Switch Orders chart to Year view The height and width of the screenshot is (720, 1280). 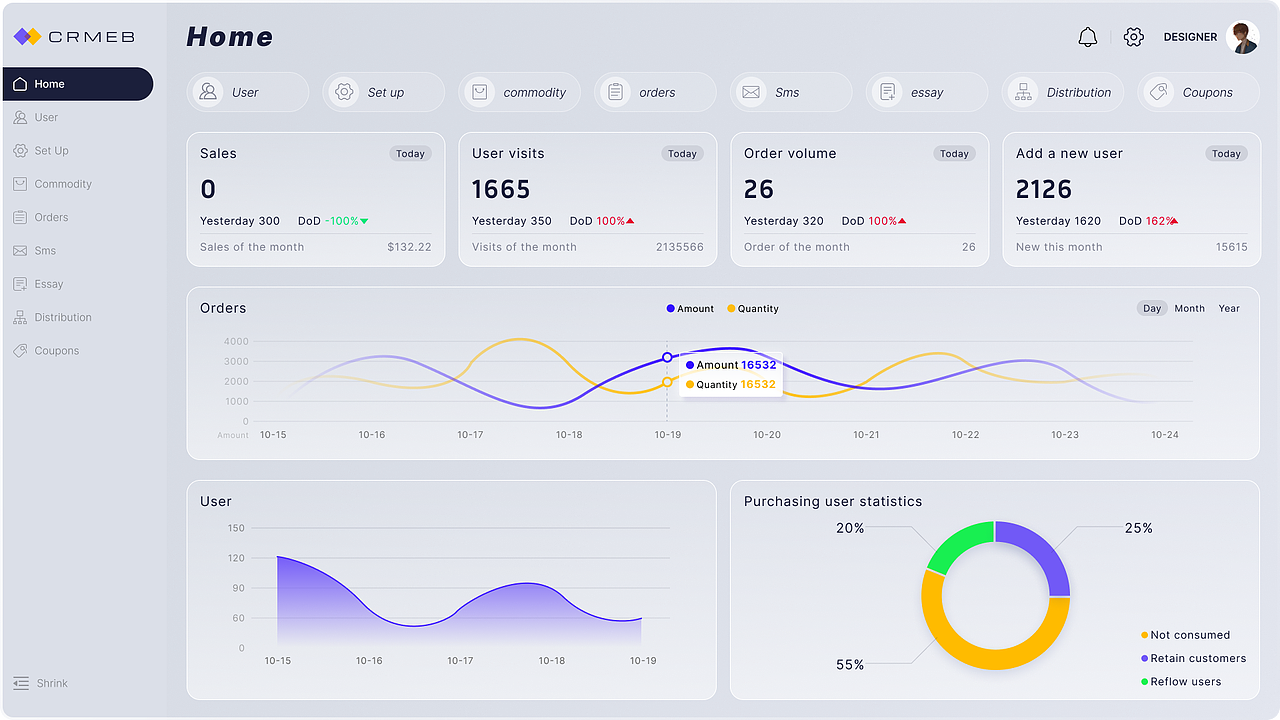(x=1229, y=308)
